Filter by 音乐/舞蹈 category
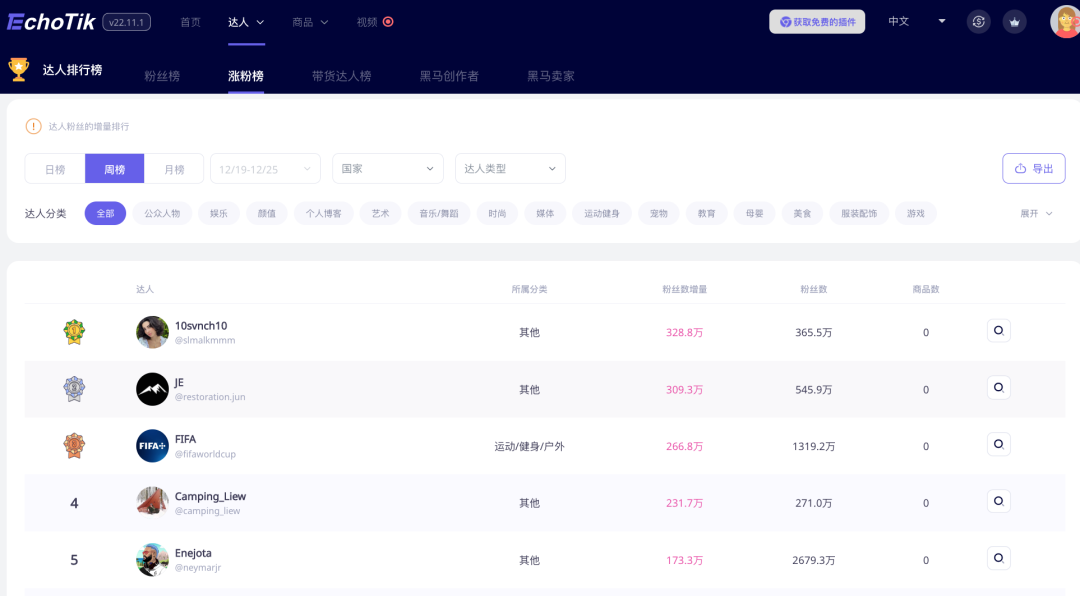 point(439,214)
